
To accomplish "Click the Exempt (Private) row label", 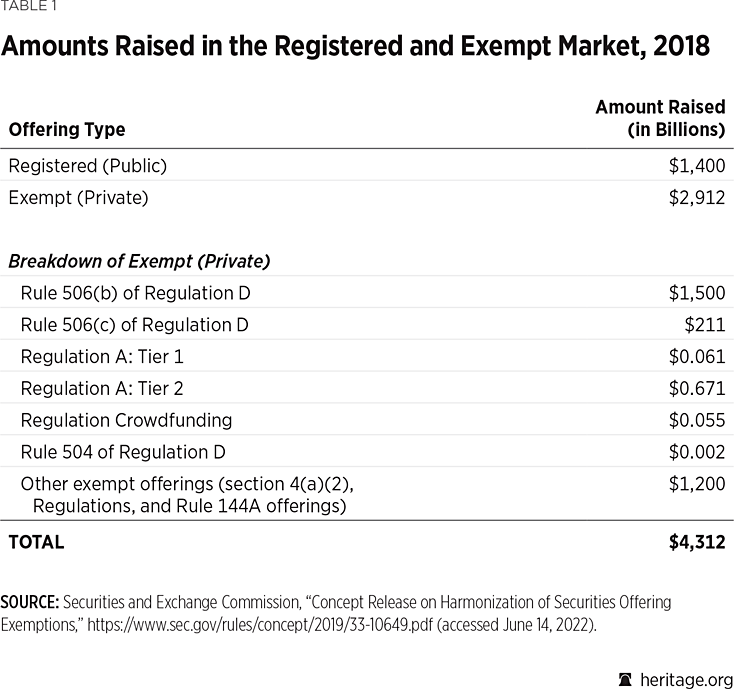I will point(78,197).
